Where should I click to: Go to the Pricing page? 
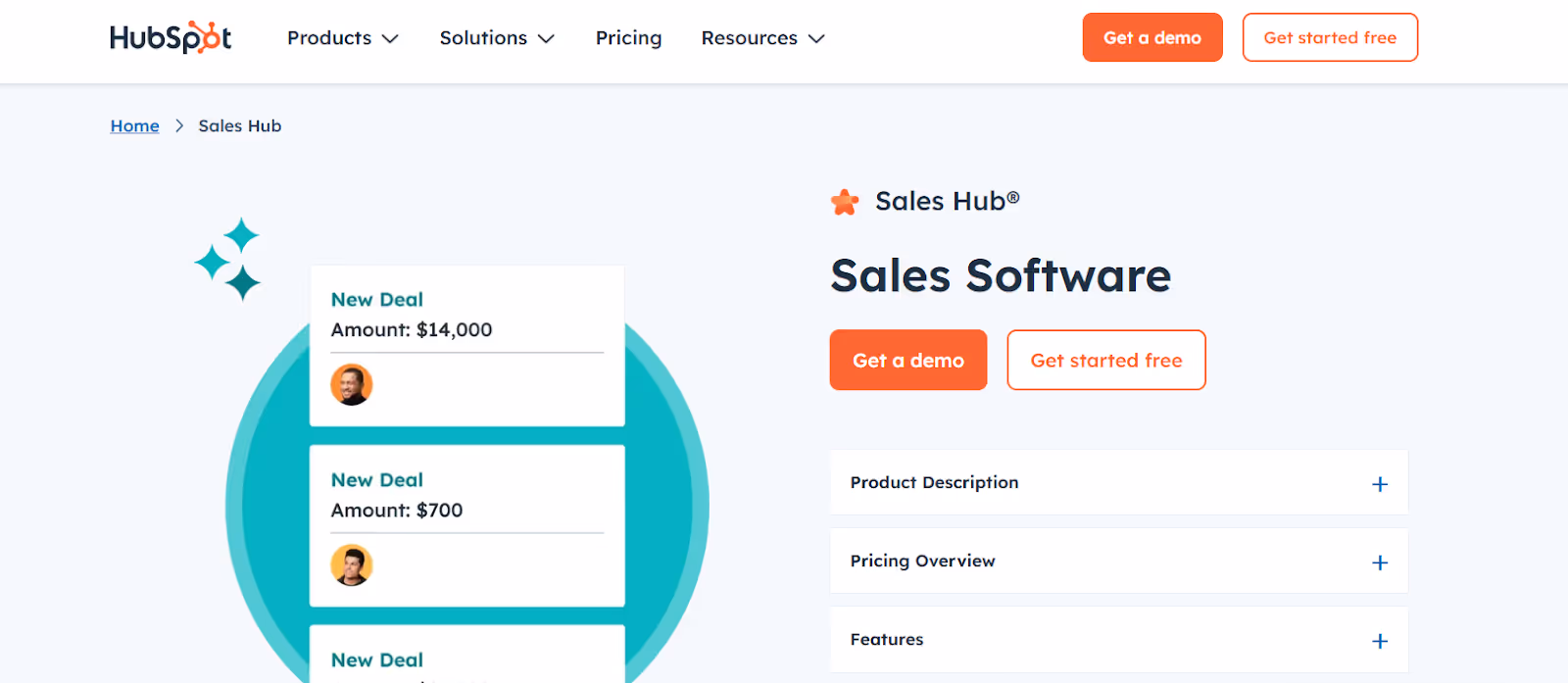pyautogui.click(x=628, y=38)
